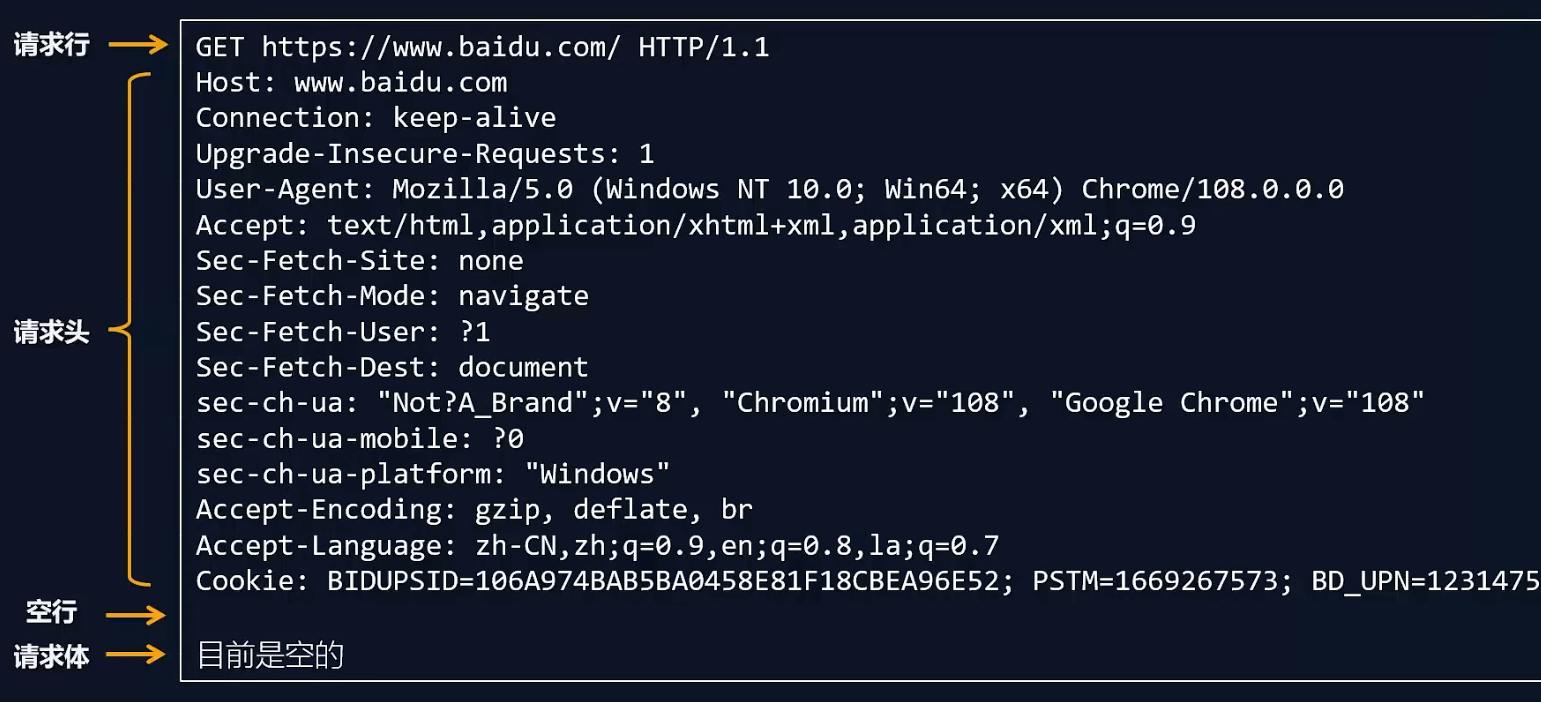1541x702 pixels.
Task: Click the Accept-Encoding: gzip, deflate, br line
Action: pos(473,510)
